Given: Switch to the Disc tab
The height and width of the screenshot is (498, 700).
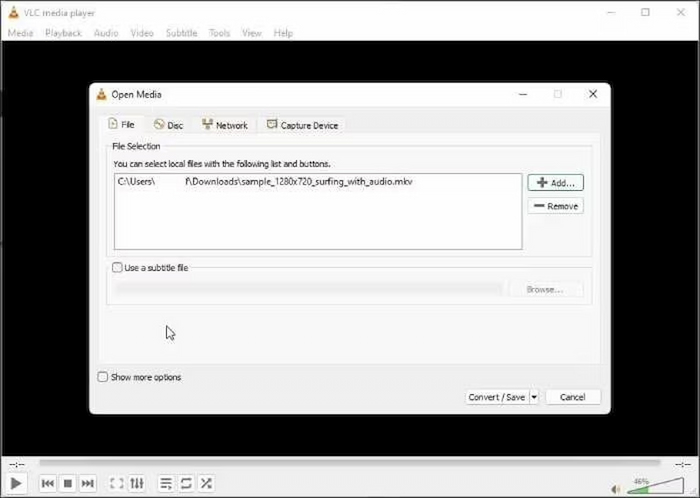Looking at the screenshot, I should [168, 125].
